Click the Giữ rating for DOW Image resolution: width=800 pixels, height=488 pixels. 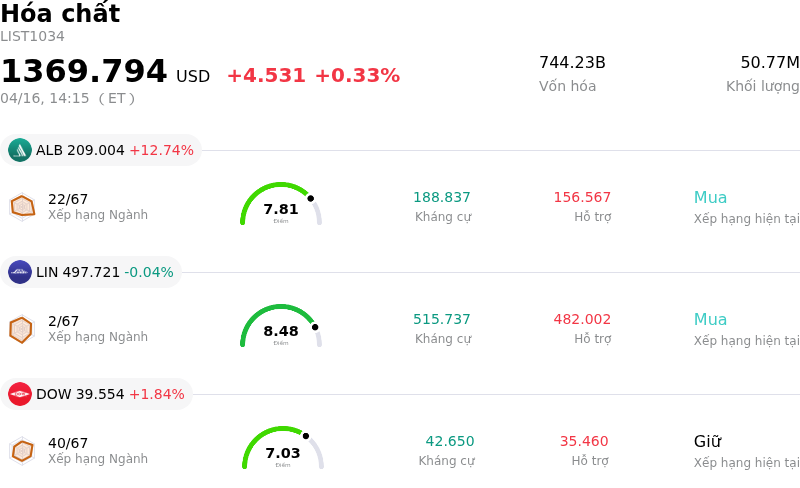707,442
